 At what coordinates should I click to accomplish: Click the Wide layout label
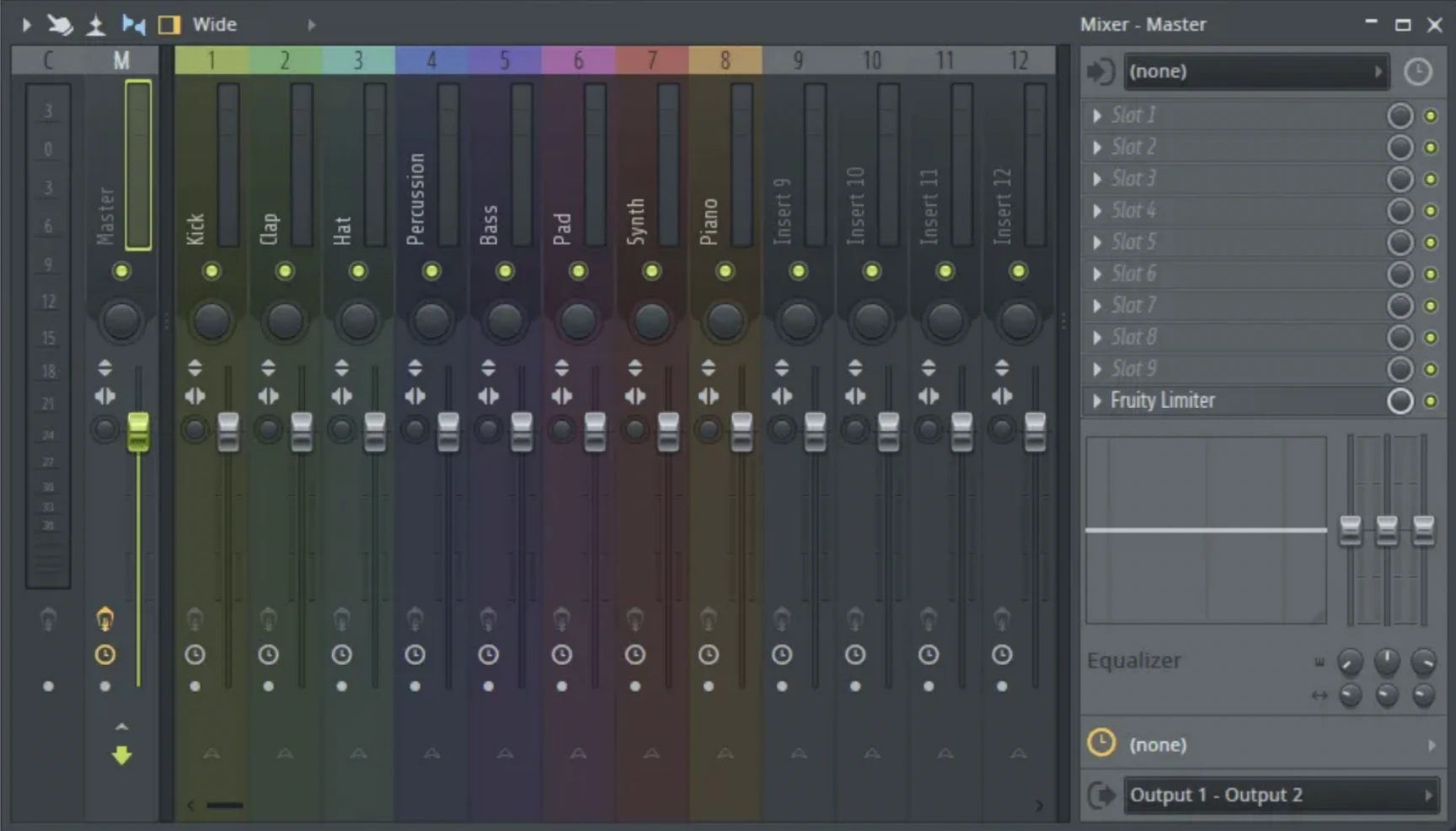215,24
